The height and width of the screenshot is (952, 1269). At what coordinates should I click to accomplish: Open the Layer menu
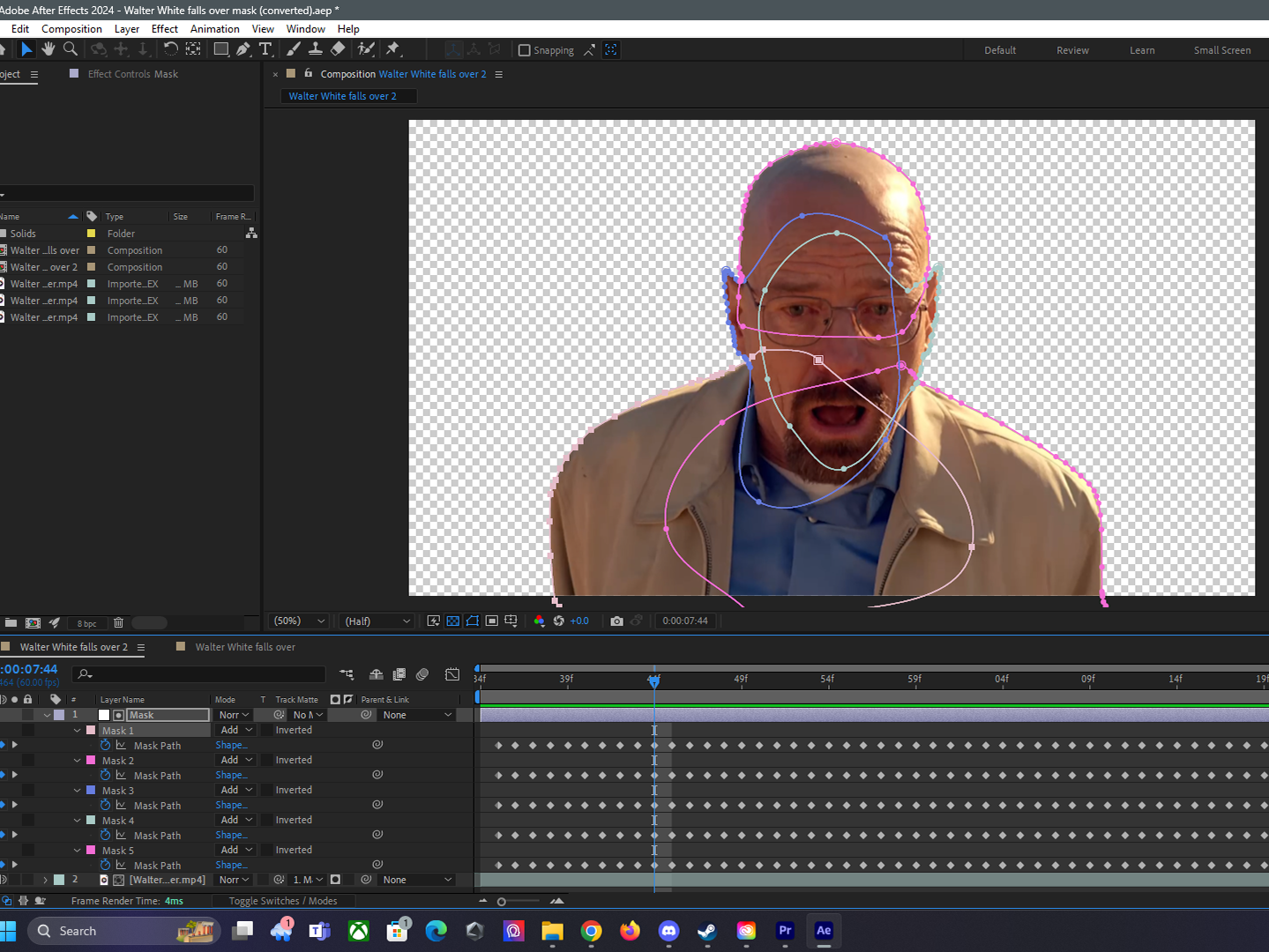pos(127,29)
